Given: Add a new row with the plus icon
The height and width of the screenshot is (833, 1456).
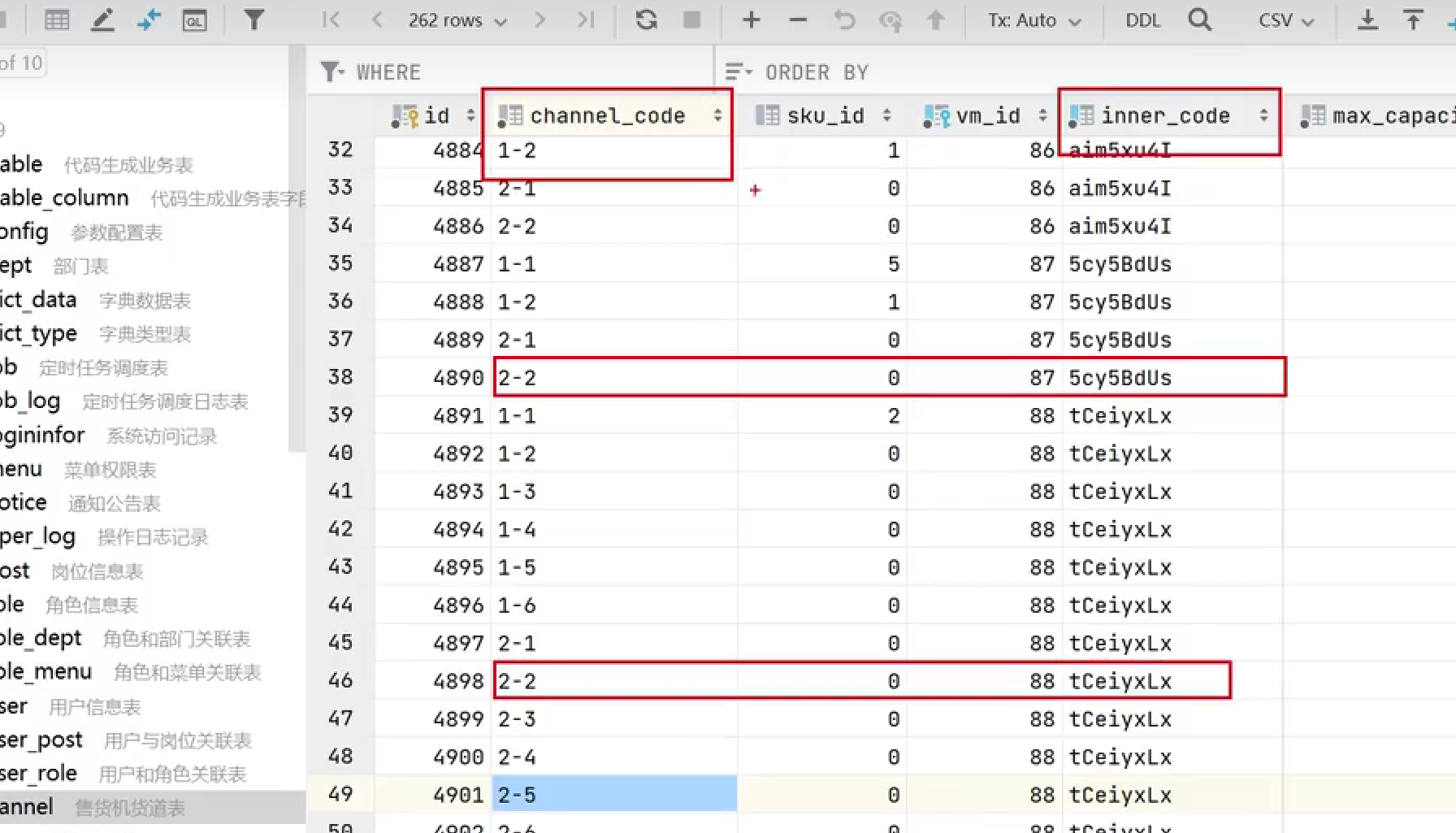Looking at the screenshot, I should tap(750, 20).
